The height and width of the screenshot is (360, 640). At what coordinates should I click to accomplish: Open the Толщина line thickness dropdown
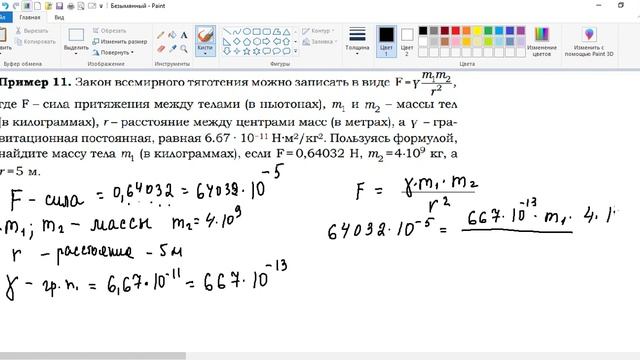357,41
